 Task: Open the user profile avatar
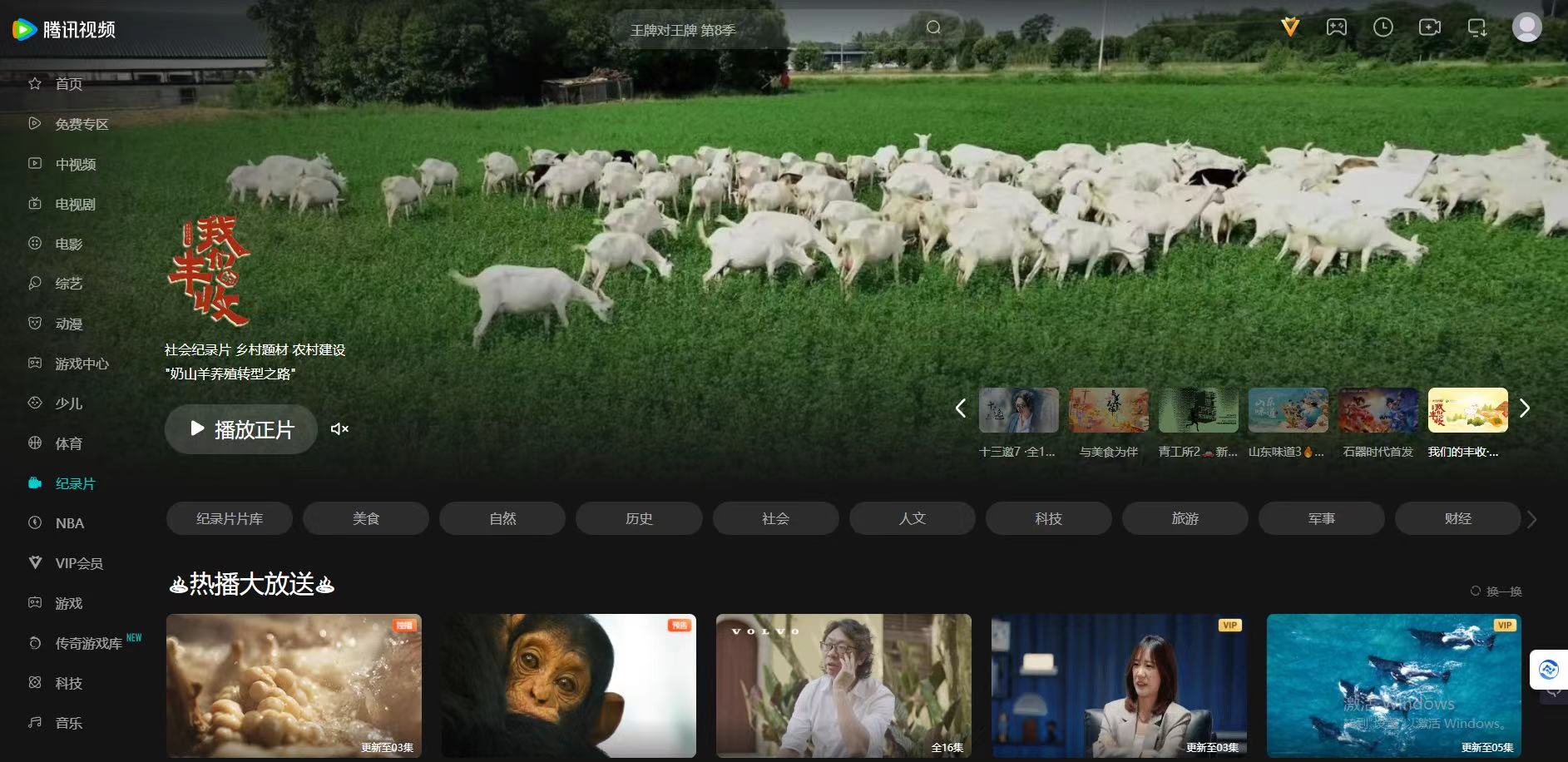[1526, 27]
